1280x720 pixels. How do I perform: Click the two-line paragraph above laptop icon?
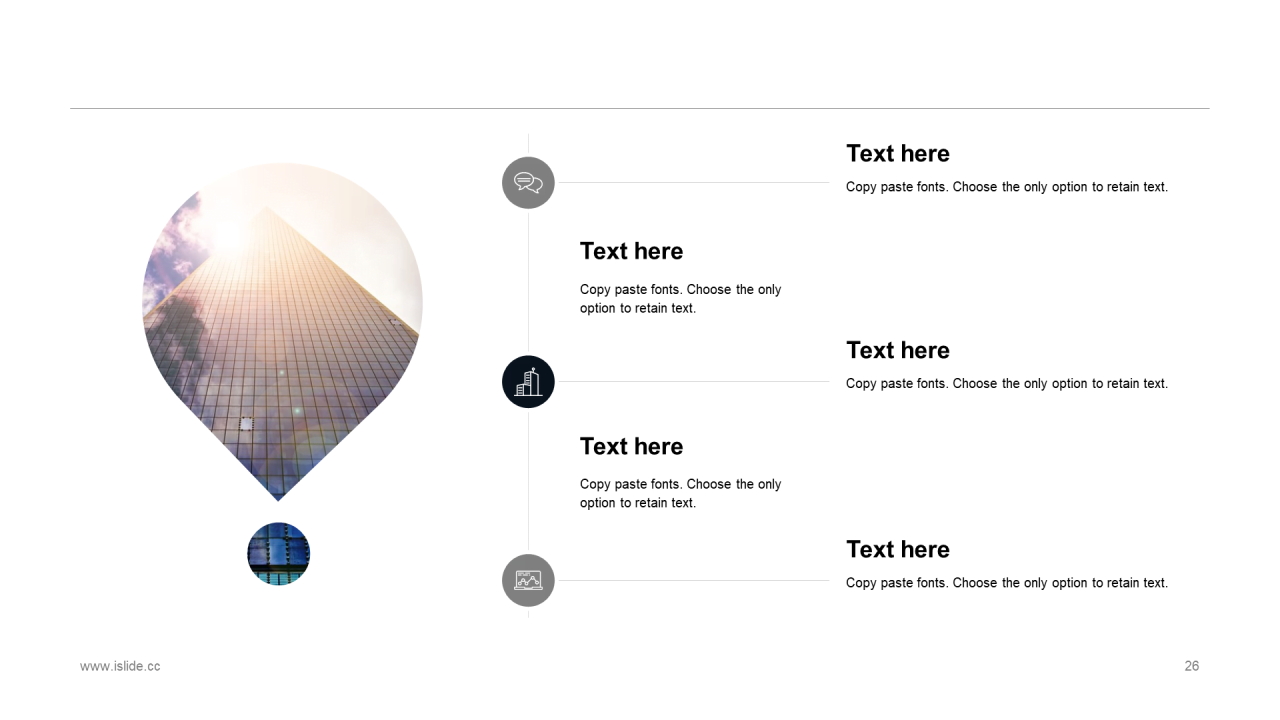click(681, 493)
